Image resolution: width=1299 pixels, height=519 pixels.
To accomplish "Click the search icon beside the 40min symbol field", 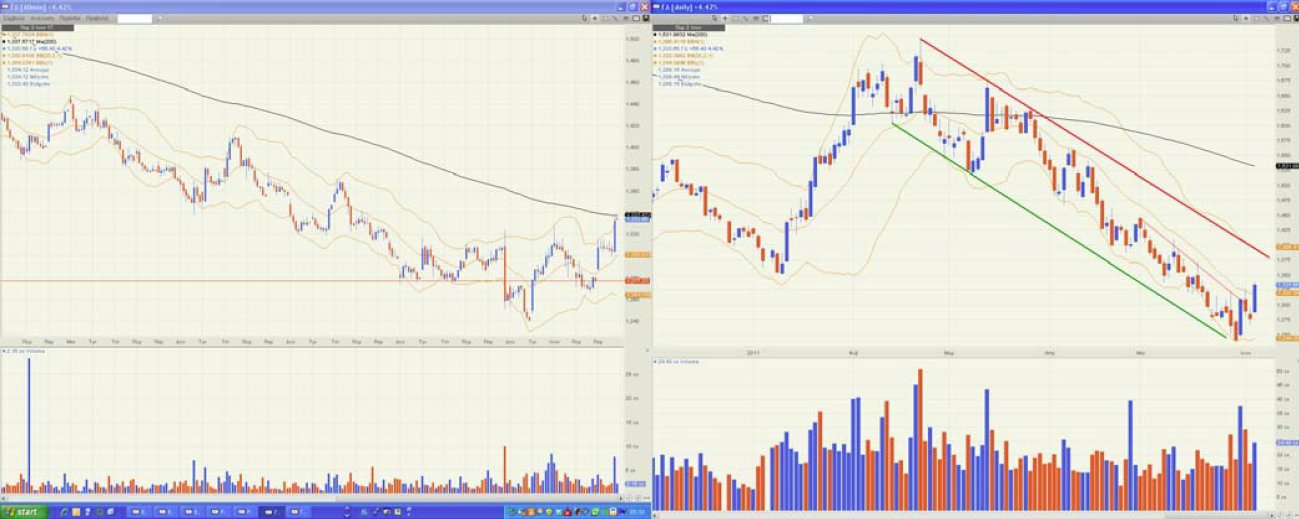I will tap(160, 18).
